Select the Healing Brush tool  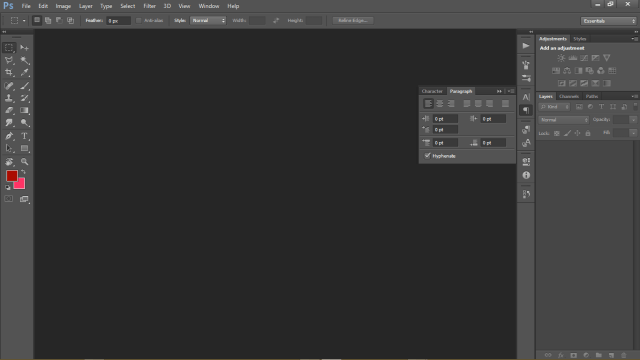coord(9,86)
